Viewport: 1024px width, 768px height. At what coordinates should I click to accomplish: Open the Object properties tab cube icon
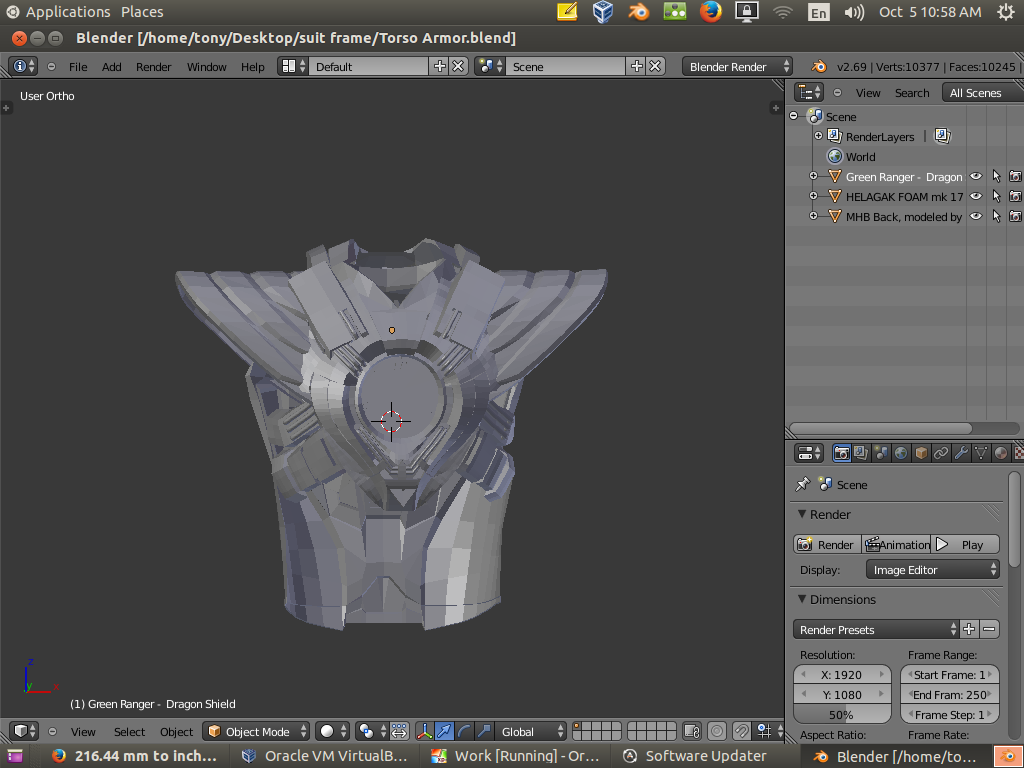[921, 453]
